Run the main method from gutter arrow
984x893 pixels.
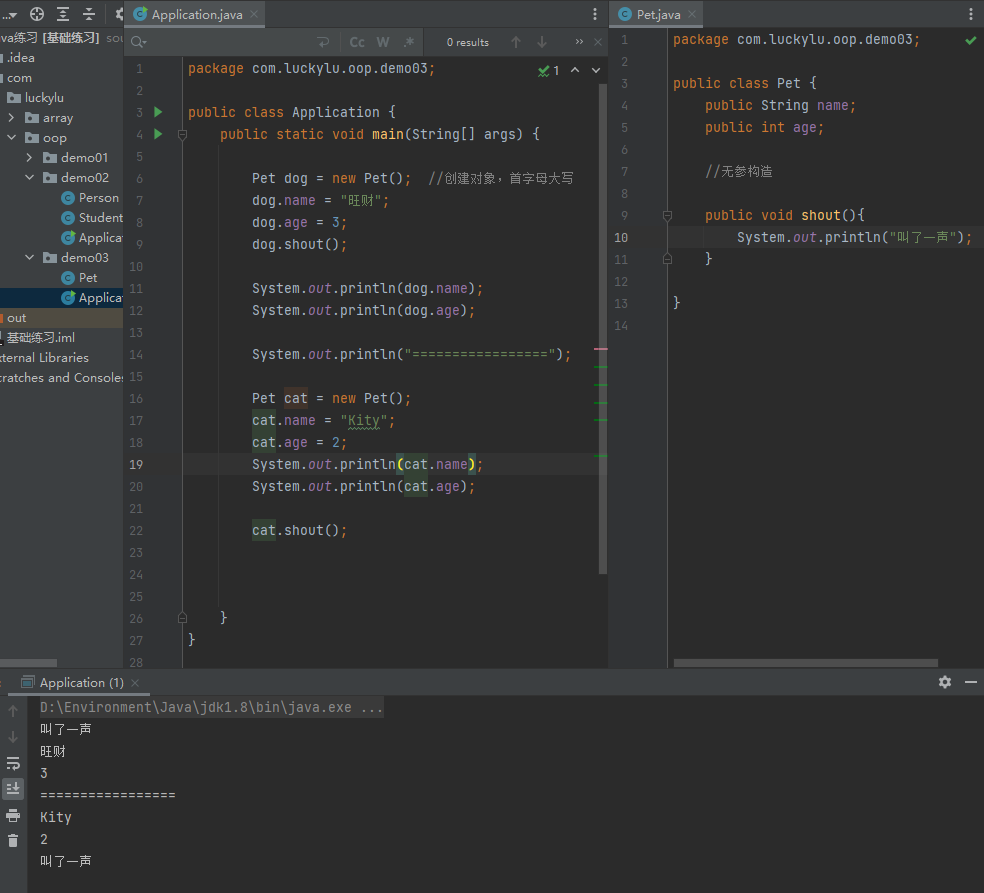click(158, 134)
